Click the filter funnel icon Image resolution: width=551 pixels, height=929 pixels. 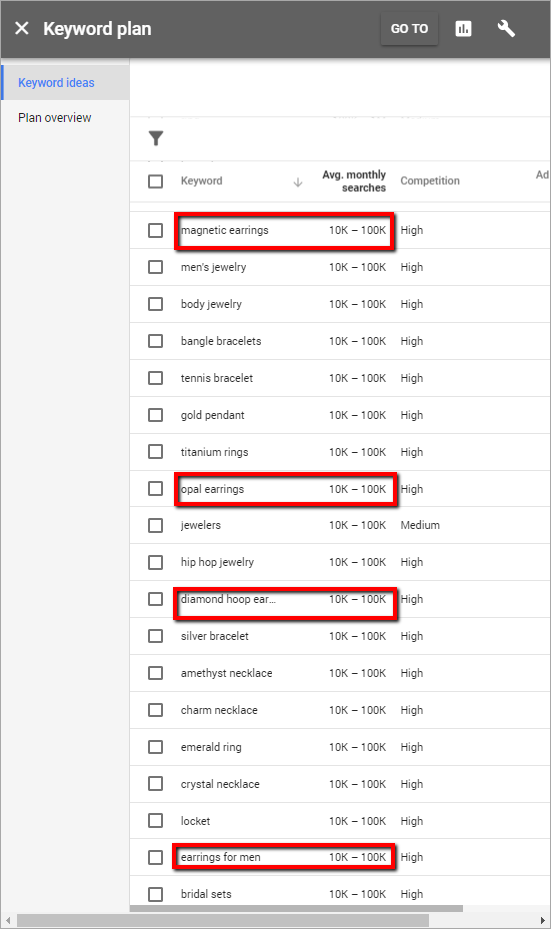(x=156, y=138)
